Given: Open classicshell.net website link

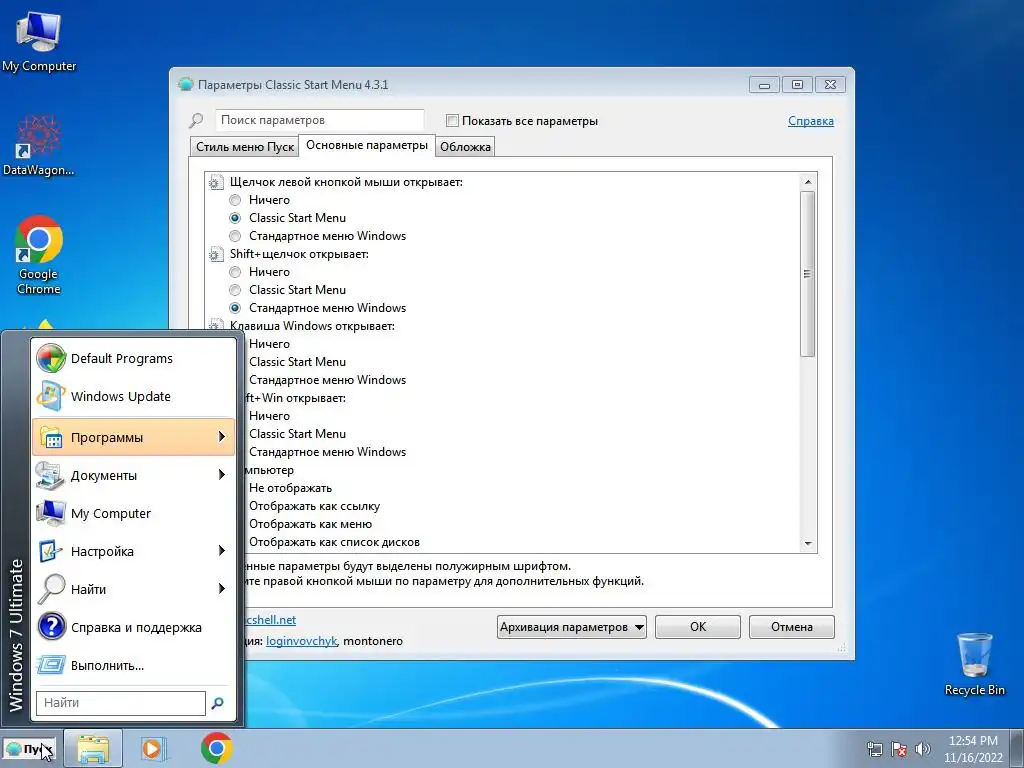Looking at the screenshot, I should click(x=270, y=620).
